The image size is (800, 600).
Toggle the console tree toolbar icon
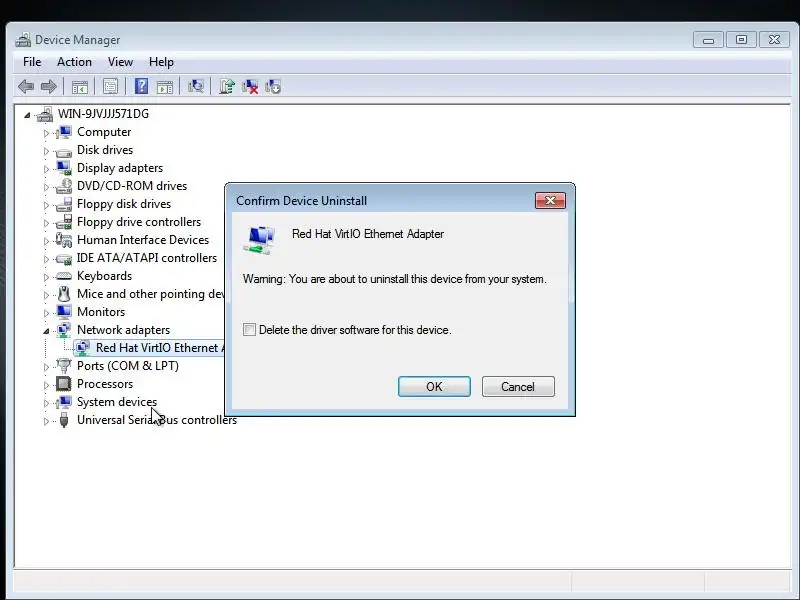coord(80,87)
